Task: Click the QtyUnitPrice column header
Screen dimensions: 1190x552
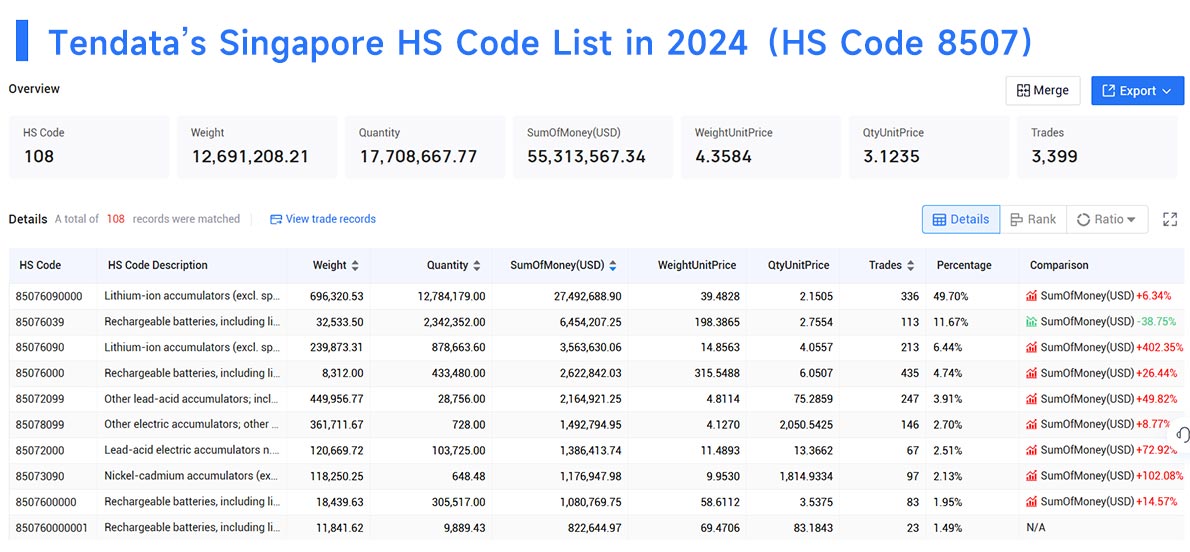Action: (x=798, y=266)
